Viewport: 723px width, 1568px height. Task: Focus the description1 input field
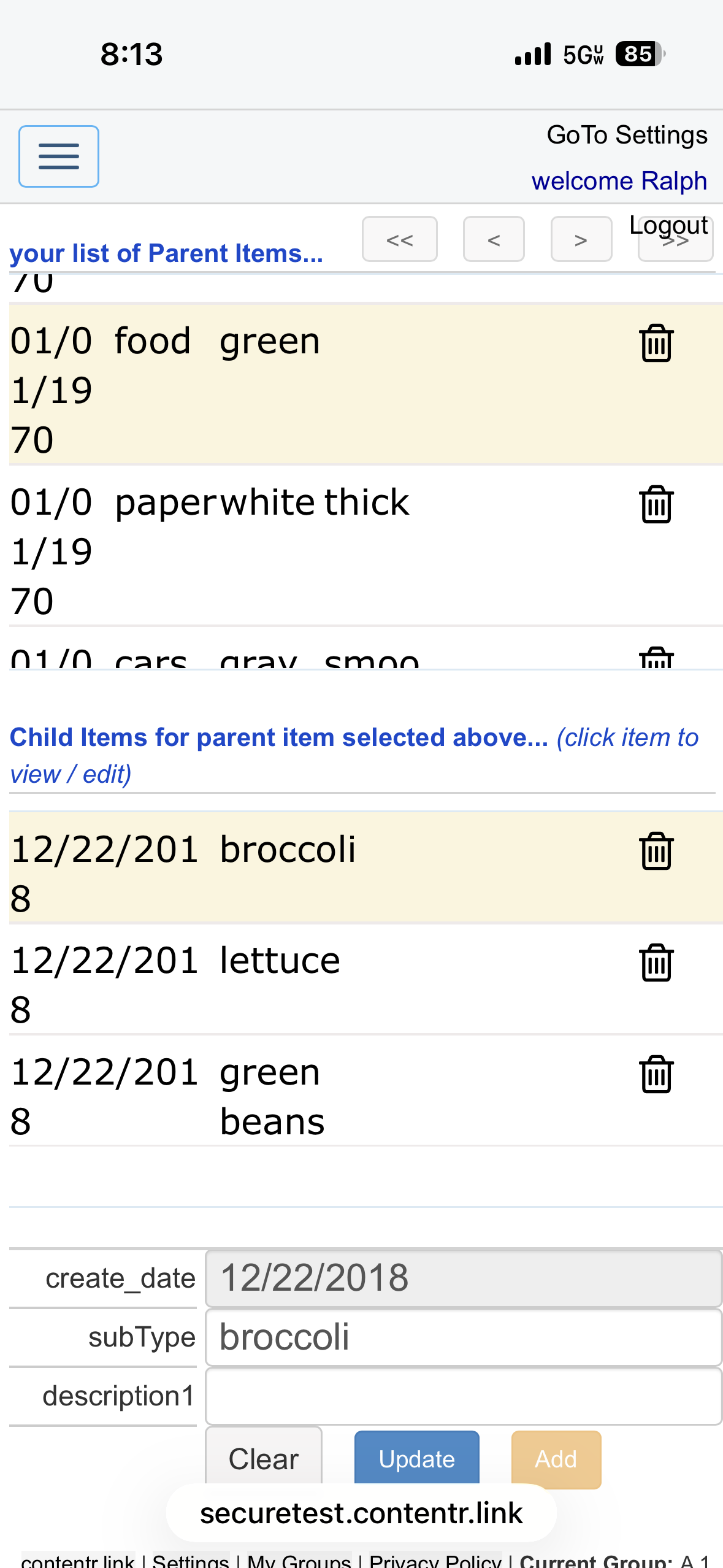pyautogui.click(x=463, y=1396)
